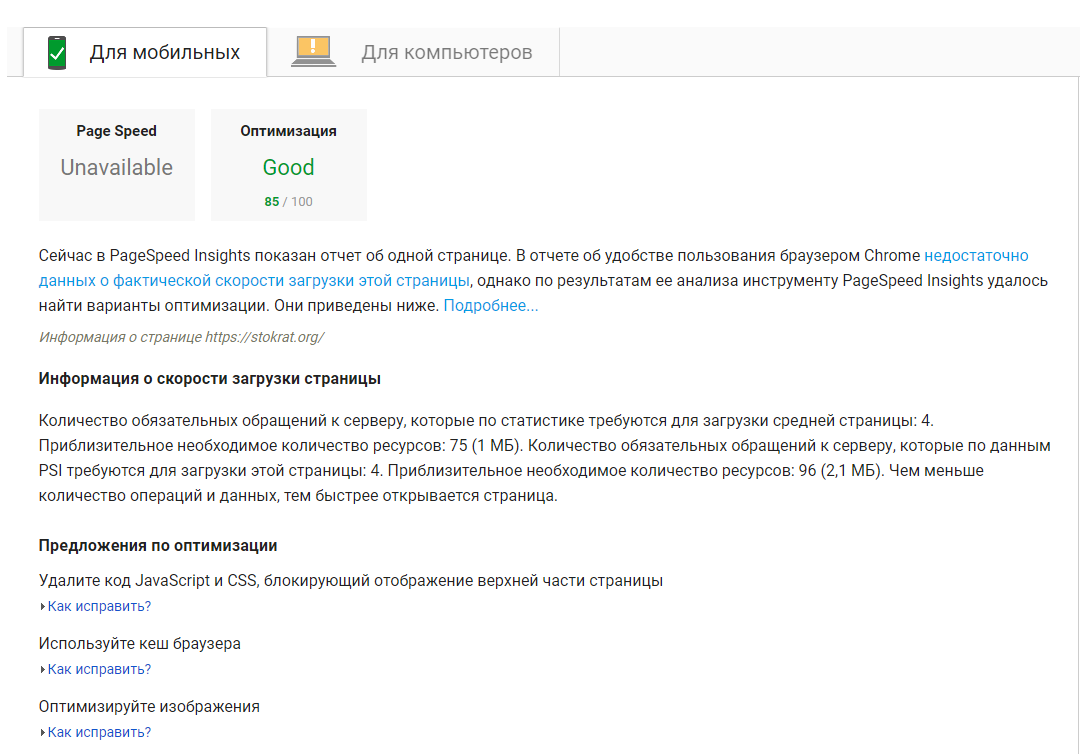Image resolution: width=1080 pixels, height=754 pixels.
Task: Switch to the Для мобильных tab
Action: click(x=164, y=52)
